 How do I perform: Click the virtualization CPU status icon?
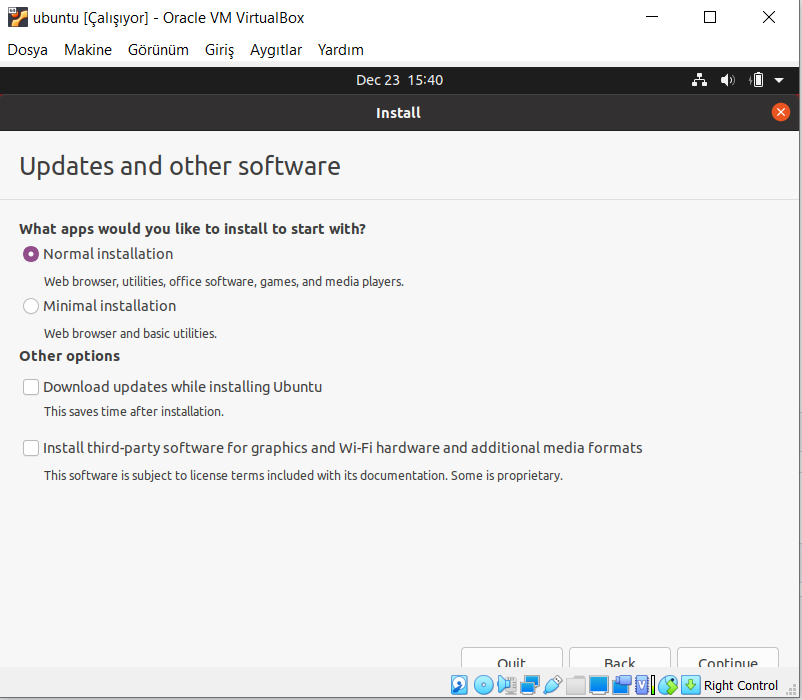click(644, 685)
